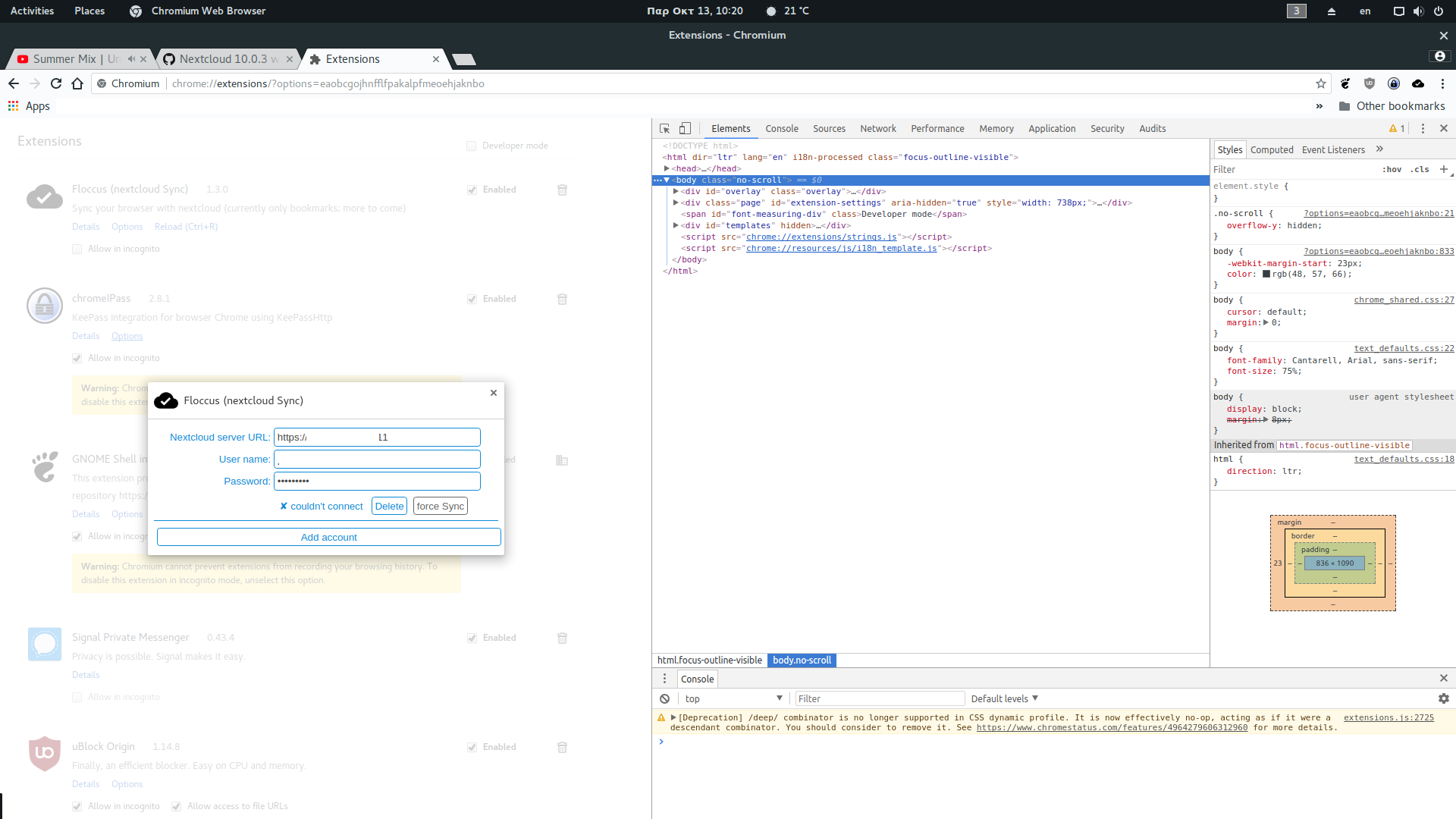Open the Computed styles tab
This screenshot has height=819, width=1456.
coord(1271,149)
